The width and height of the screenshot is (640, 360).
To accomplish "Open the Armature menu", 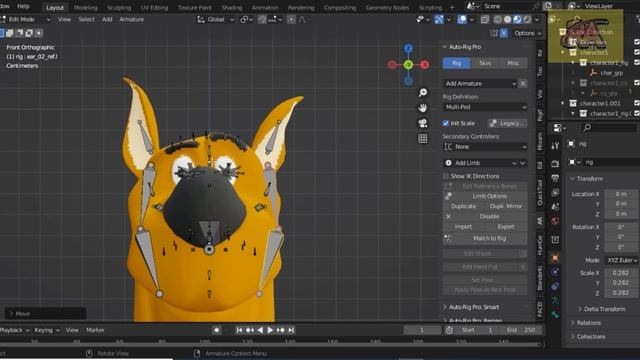I will click(131, 19).
